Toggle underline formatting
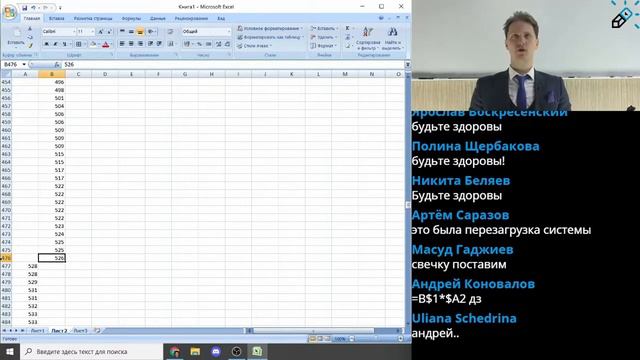 (x=64, y=44)
